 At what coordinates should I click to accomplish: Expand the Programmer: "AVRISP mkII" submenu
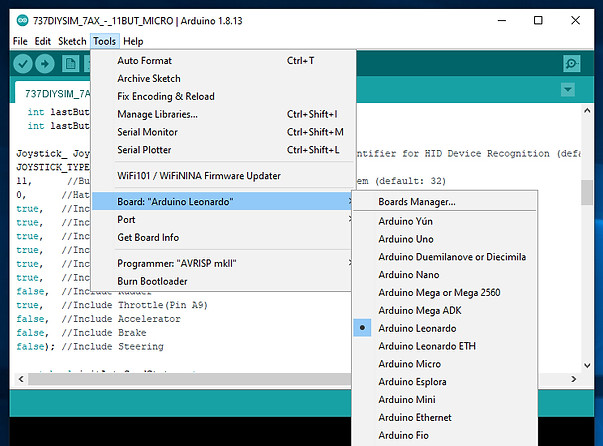[x=222, y=263]
